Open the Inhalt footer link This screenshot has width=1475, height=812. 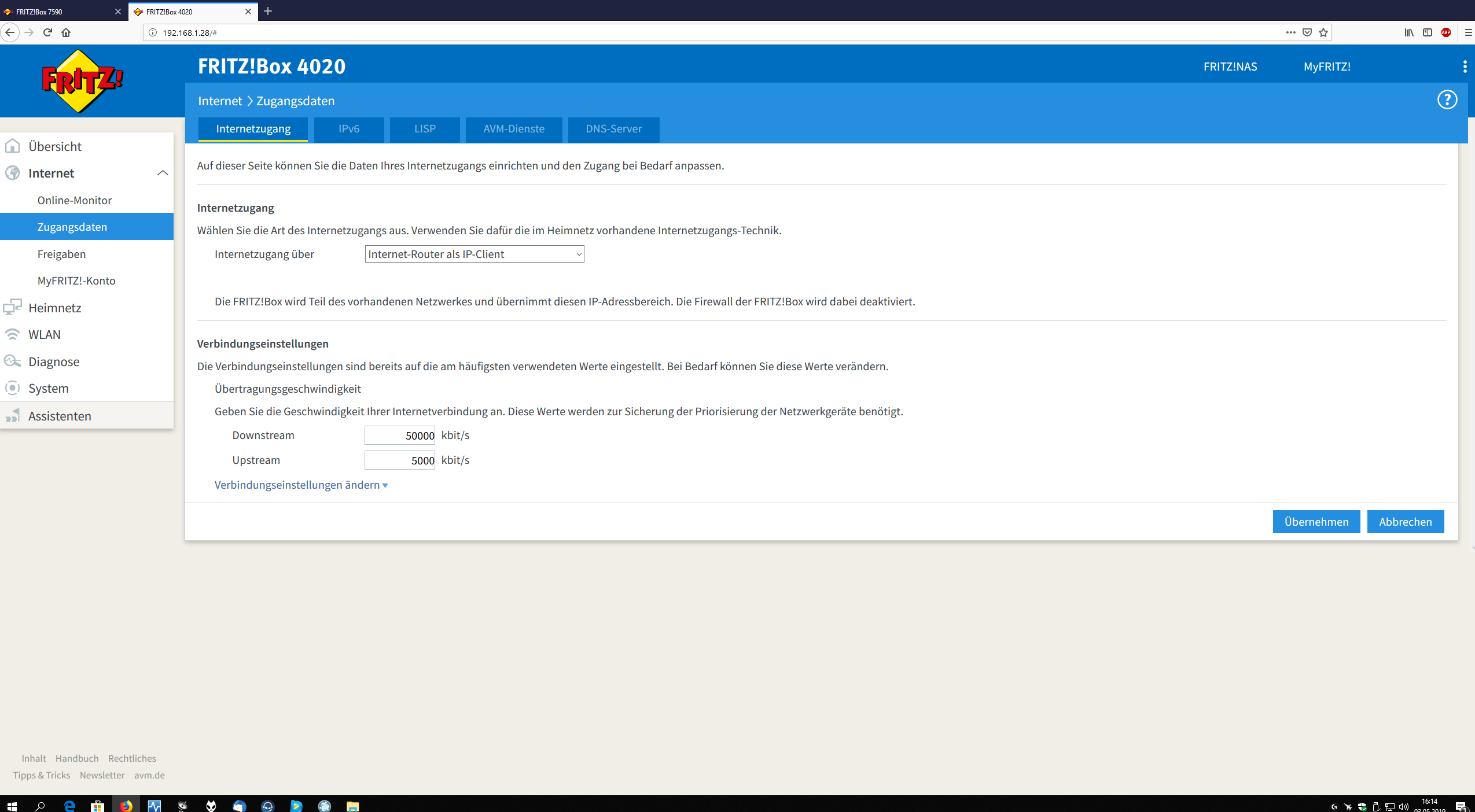coord(34,758)
